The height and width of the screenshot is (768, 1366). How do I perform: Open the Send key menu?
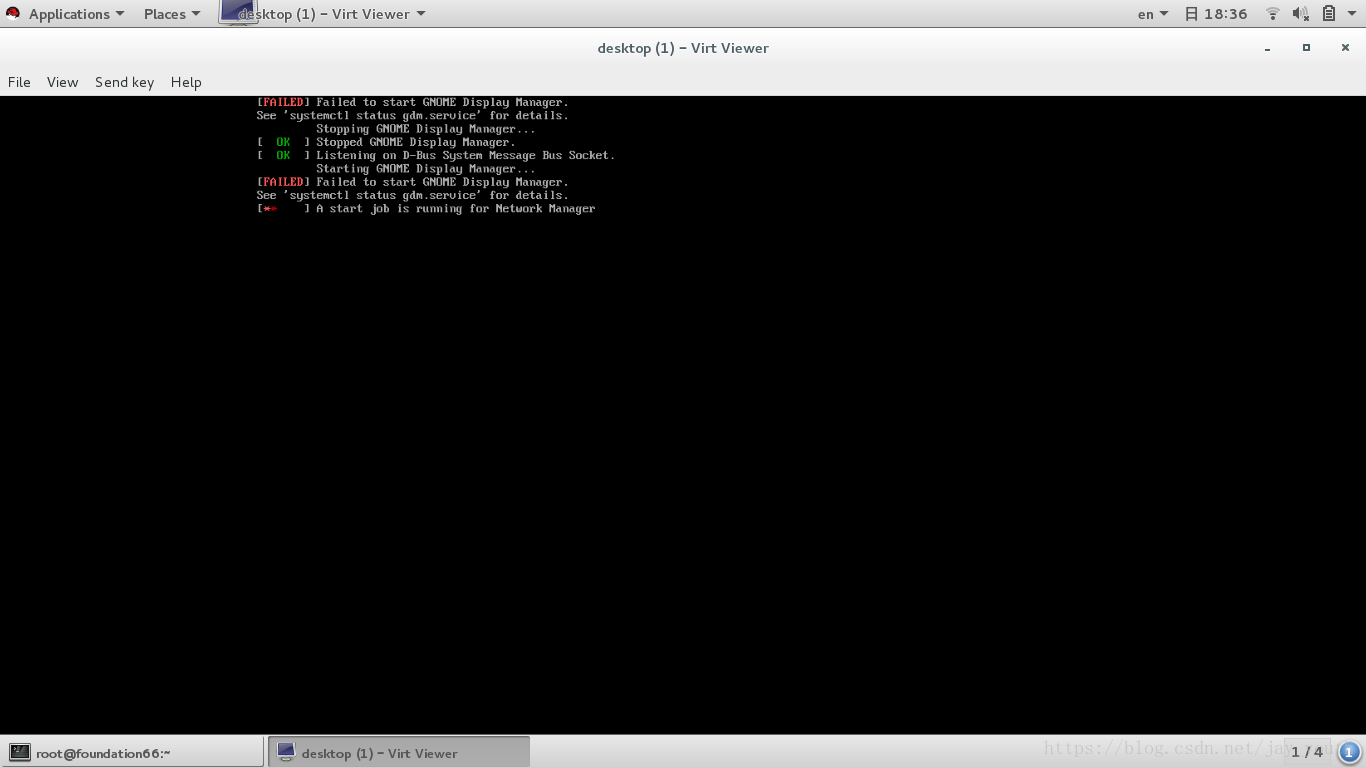[x=124, y=82]
